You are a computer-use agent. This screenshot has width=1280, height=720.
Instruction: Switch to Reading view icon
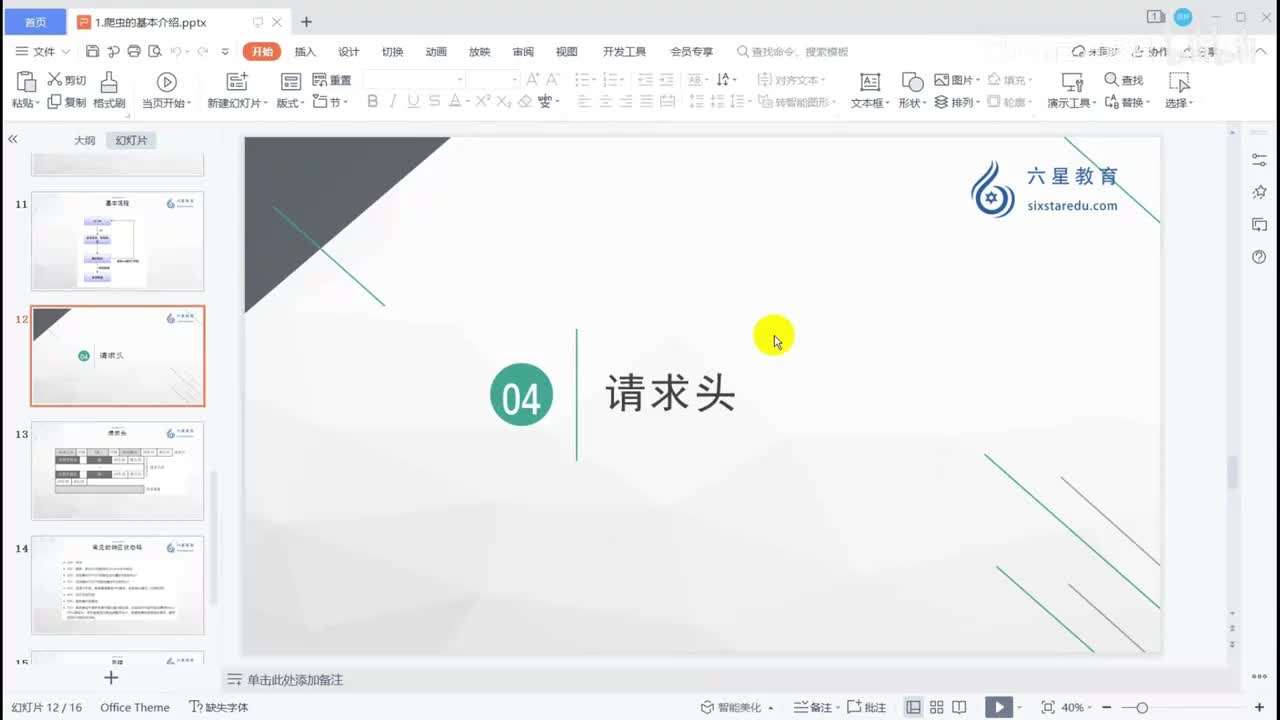959,707
